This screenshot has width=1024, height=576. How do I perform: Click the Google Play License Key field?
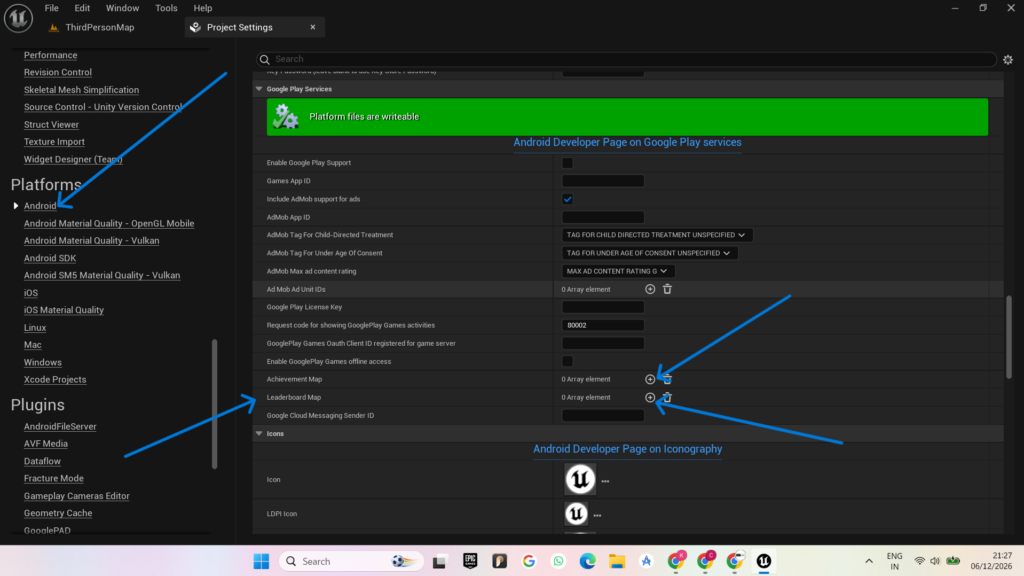(603, 307)
